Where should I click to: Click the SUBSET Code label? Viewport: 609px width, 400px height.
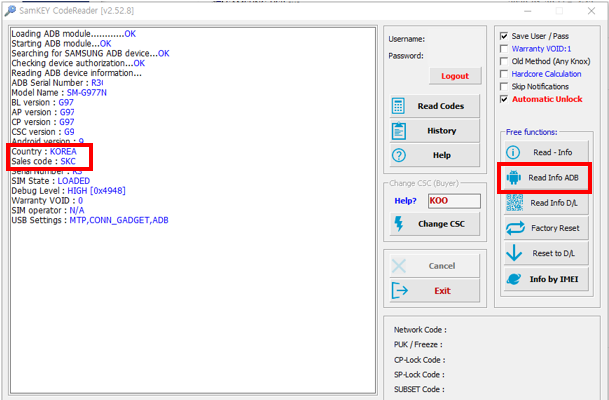419,390
